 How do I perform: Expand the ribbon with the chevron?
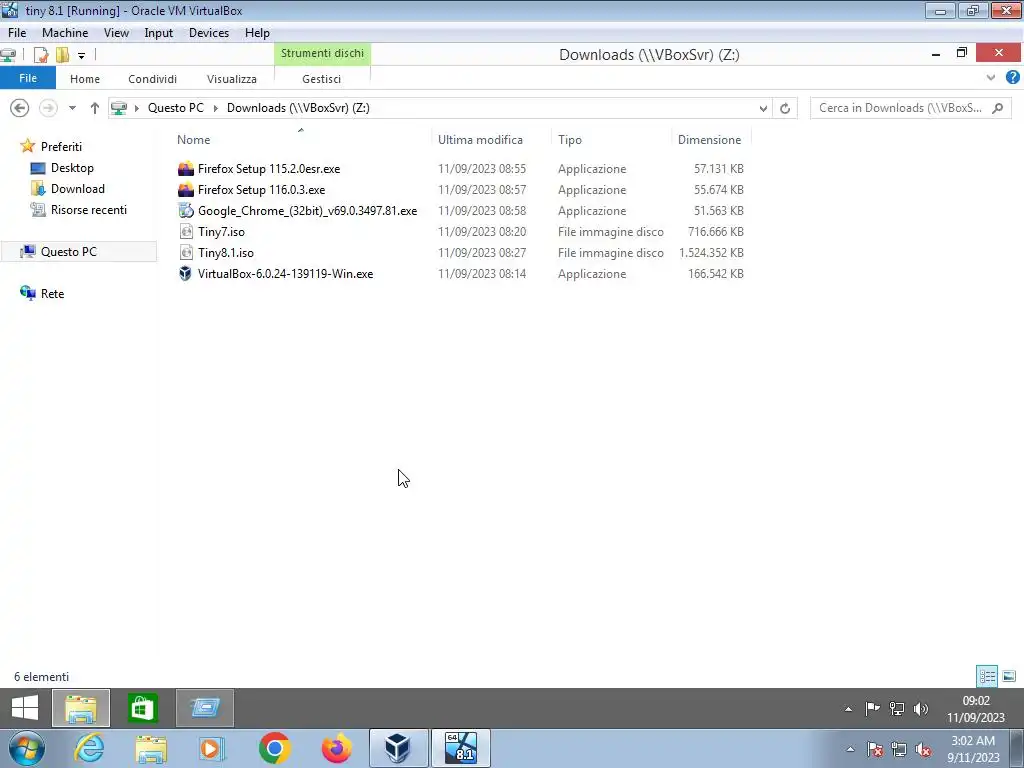[991, 78]
